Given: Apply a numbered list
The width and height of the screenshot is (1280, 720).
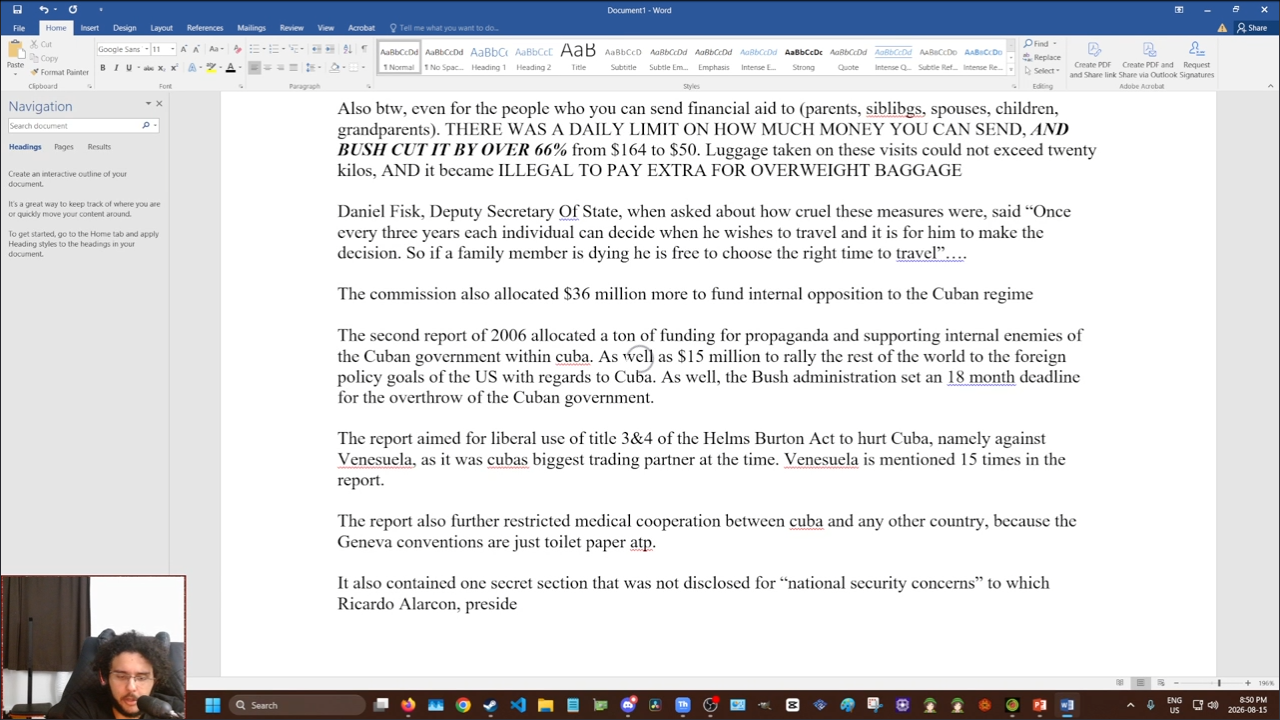Looking at the screenshot, I should pyautogui.click(x=274, y=49).
